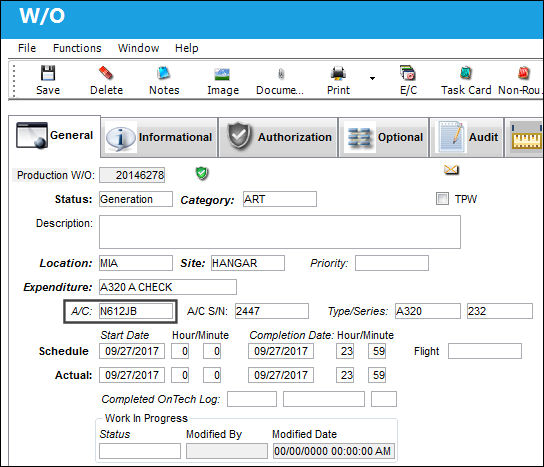Open the Optional tab
The image size is (544, 467).
[x=384, y=137]
